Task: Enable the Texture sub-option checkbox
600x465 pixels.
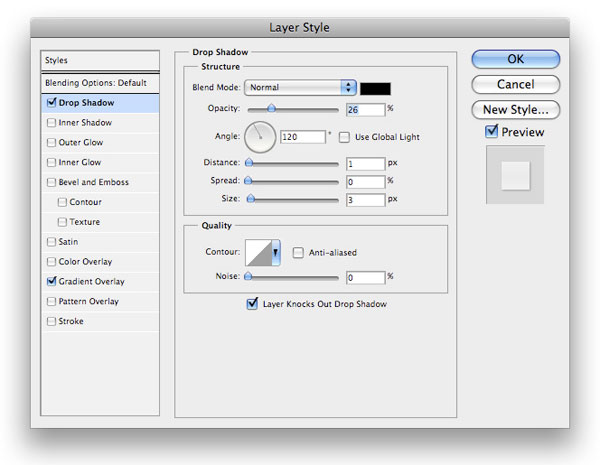Action: pos(62,222)
